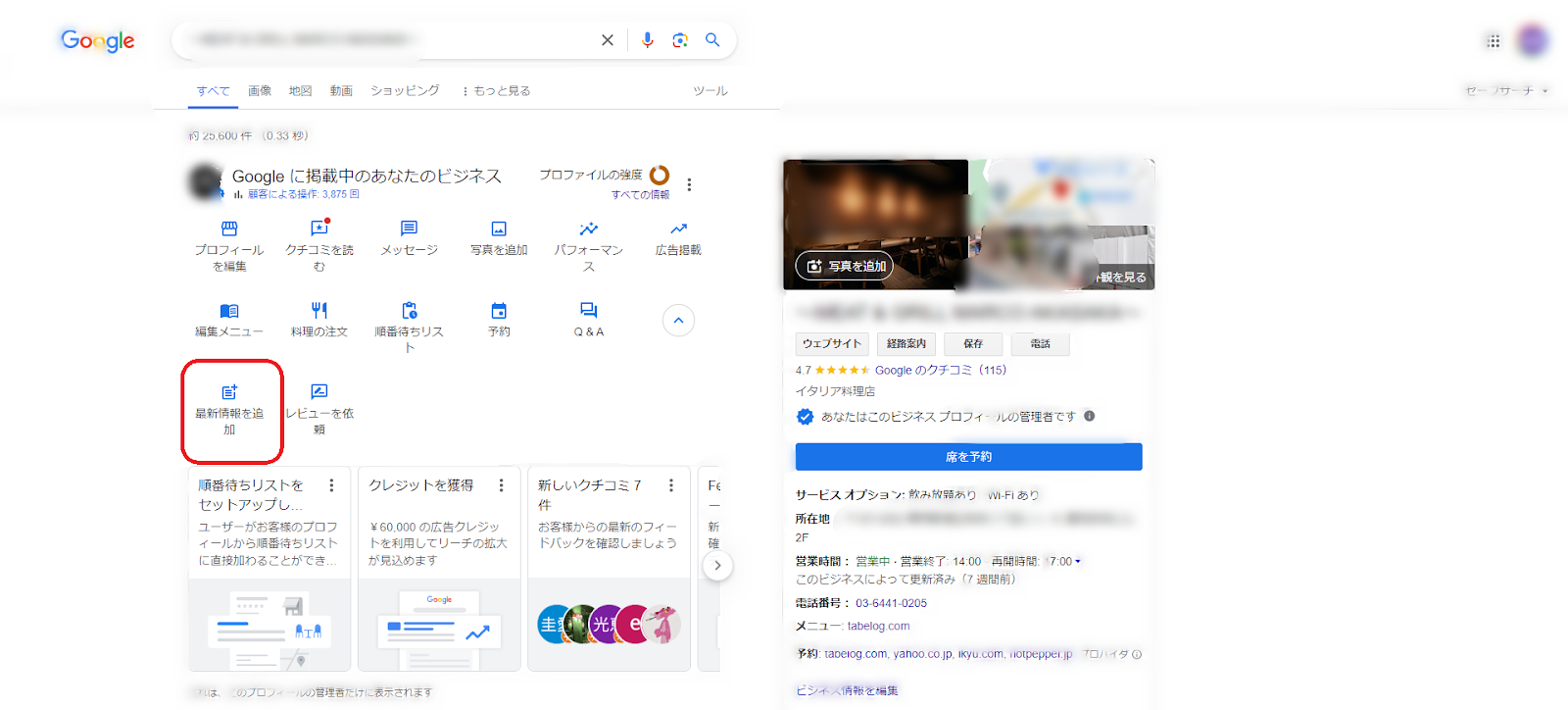Viewport: 1568px width, 710px height.
Task: Switch to the 動画 (Videos) tab
Action: tap(341, 90)
